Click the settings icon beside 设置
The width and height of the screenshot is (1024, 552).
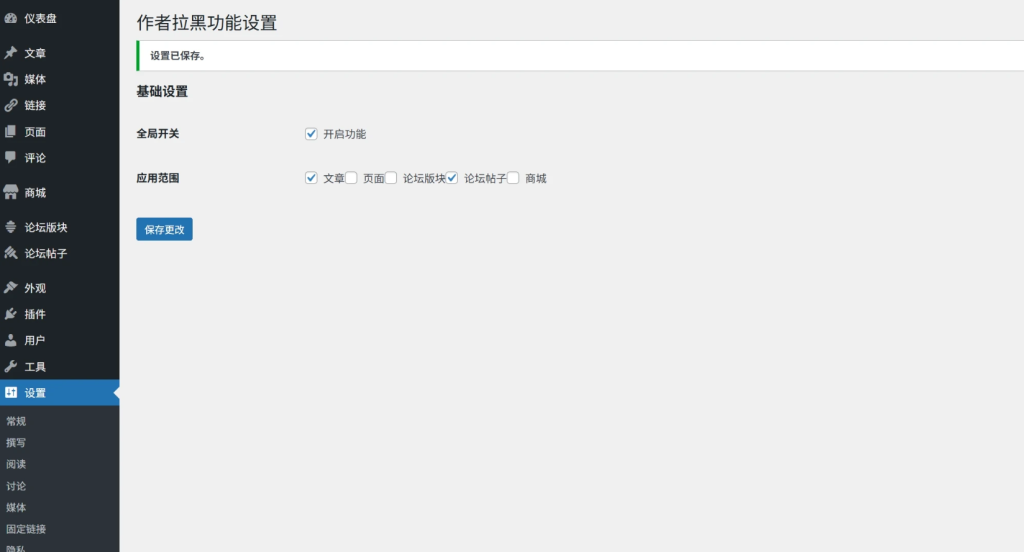10,393
